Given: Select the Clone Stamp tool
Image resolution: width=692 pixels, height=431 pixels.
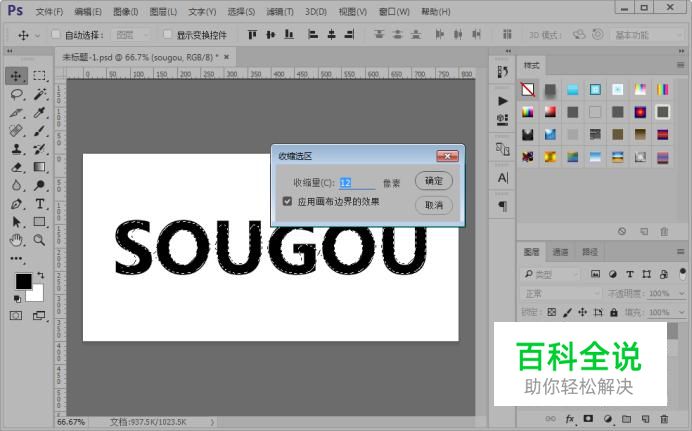Looking at the screenshot, I should pyautogui.click(x=16, y=149).
